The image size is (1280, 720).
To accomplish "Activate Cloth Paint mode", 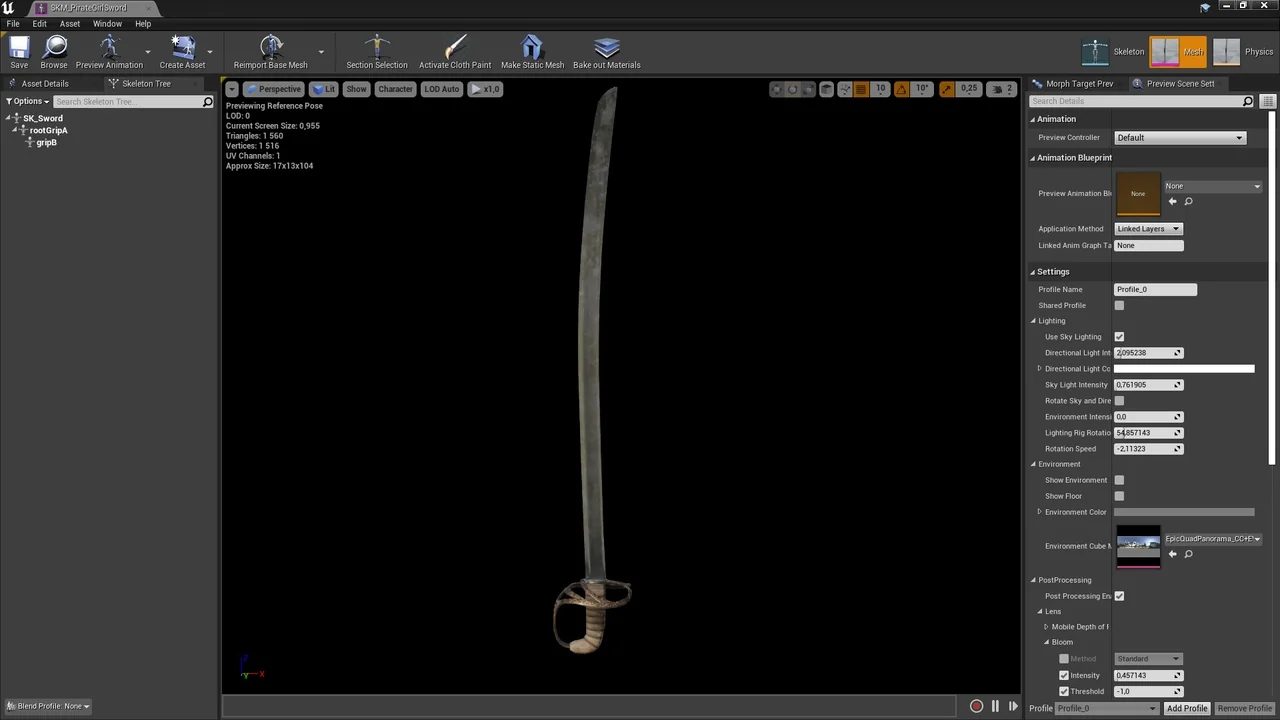I will pyautogui.click(x=455, y=50).
